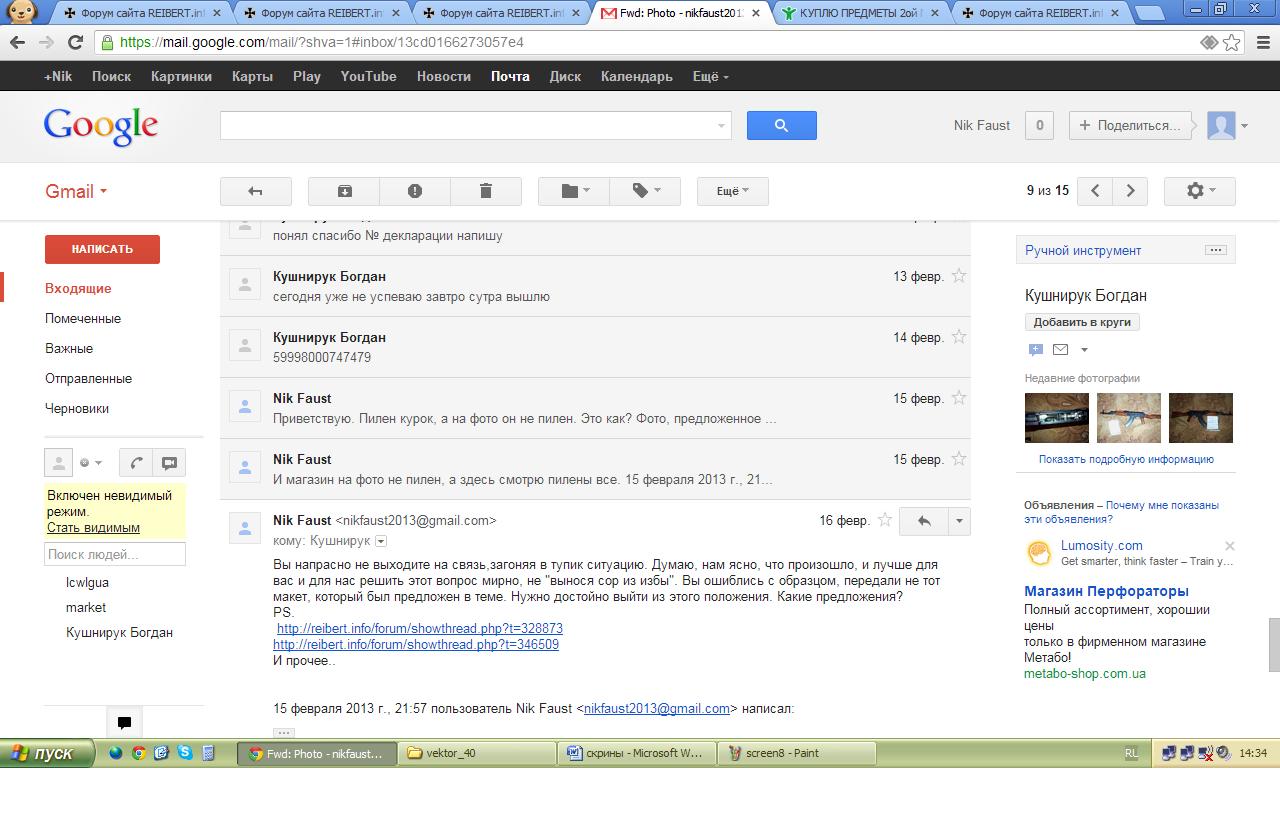Screen dimensions: 1280x825
Task: Open Диск in the Google bar
Action: 565,77
